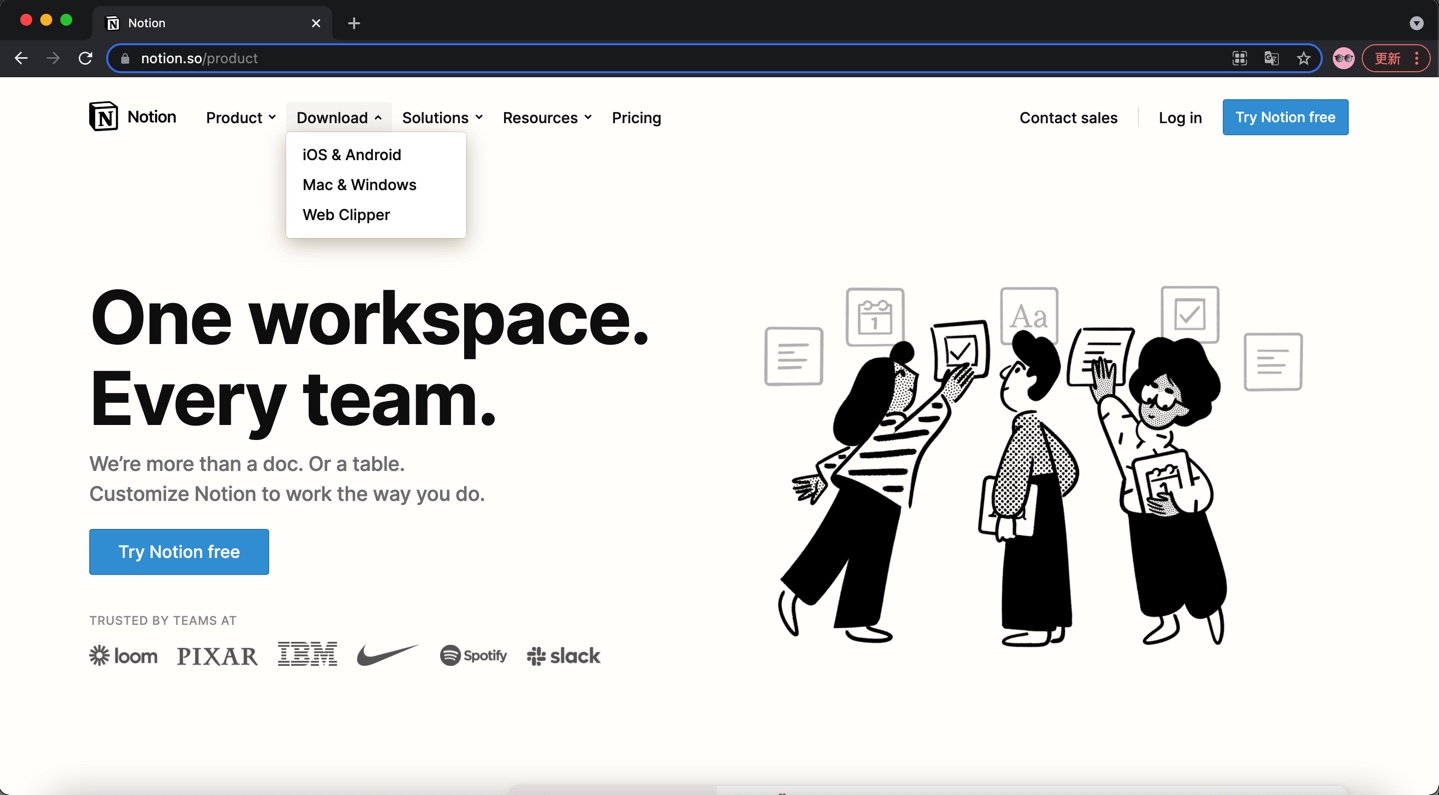The height and width of the screenshot is (795, 1439).
Task: Click "We're more than a doc. Or a table."
Action: 247,464
